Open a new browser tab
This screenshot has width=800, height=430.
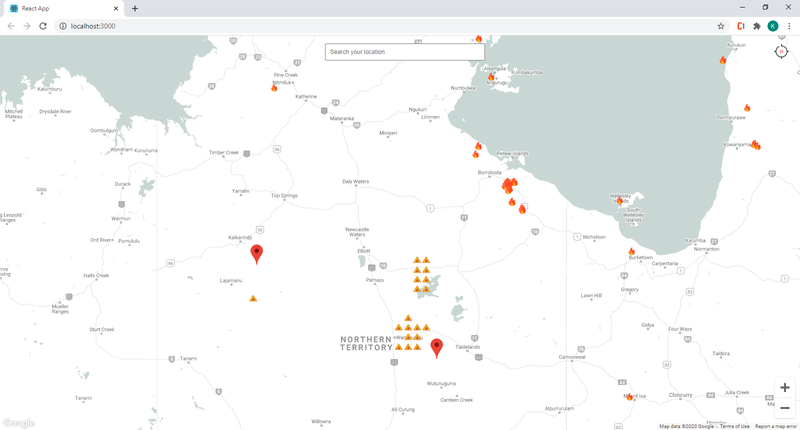135,8
